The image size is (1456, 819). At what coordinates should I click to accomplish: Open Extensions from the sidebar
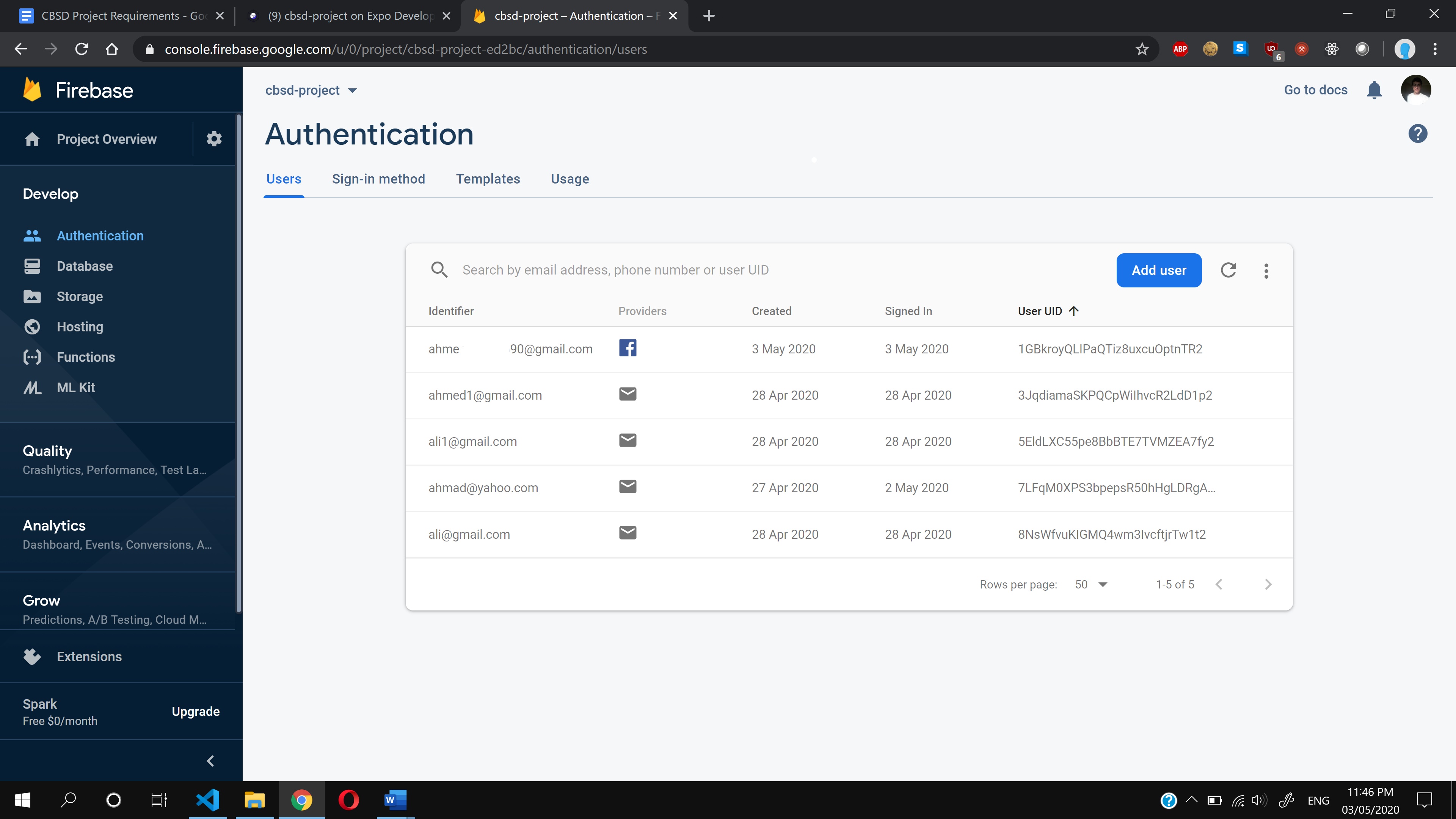point(89,656)
